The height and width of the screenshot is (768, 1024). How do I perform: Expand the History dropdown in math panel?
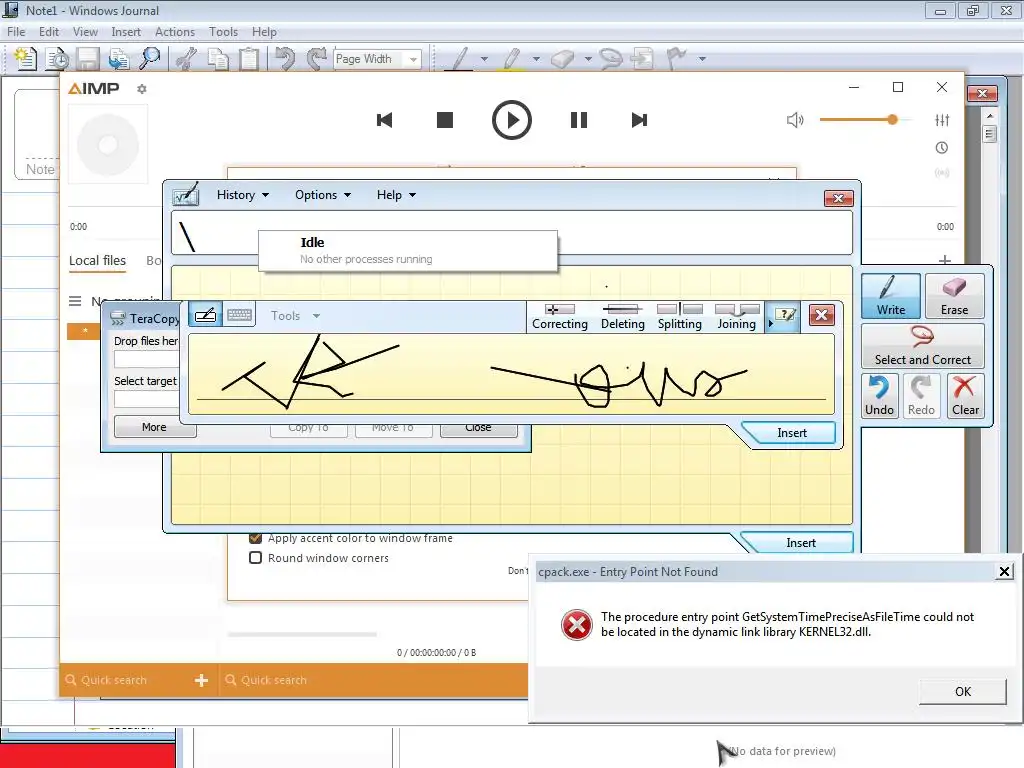(x=242, y=195)
